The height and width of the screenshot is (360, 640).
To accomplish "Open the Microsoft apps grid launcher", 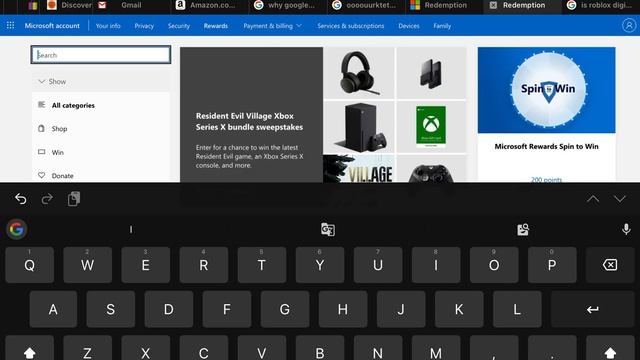I will coord(11,25).
